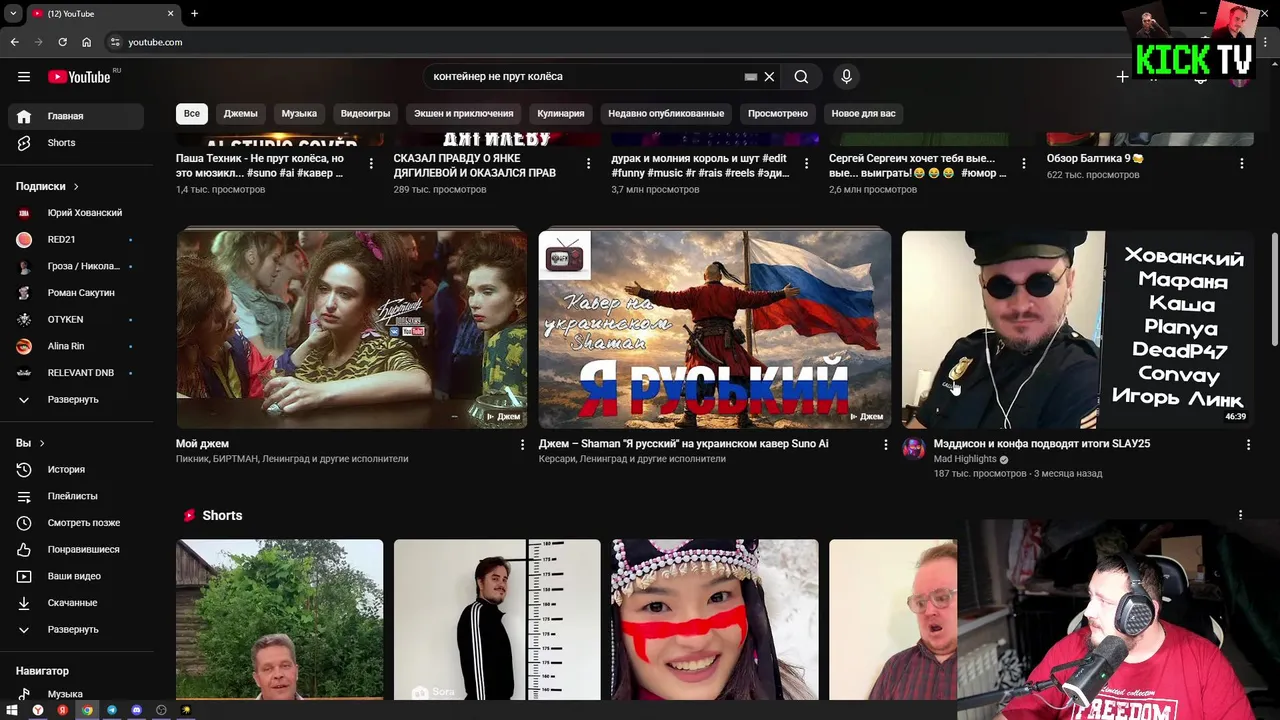This screenshot has width=1280, height=720.
Task: Expand the Вы section chevron
Action: click(x=42, y=443)
